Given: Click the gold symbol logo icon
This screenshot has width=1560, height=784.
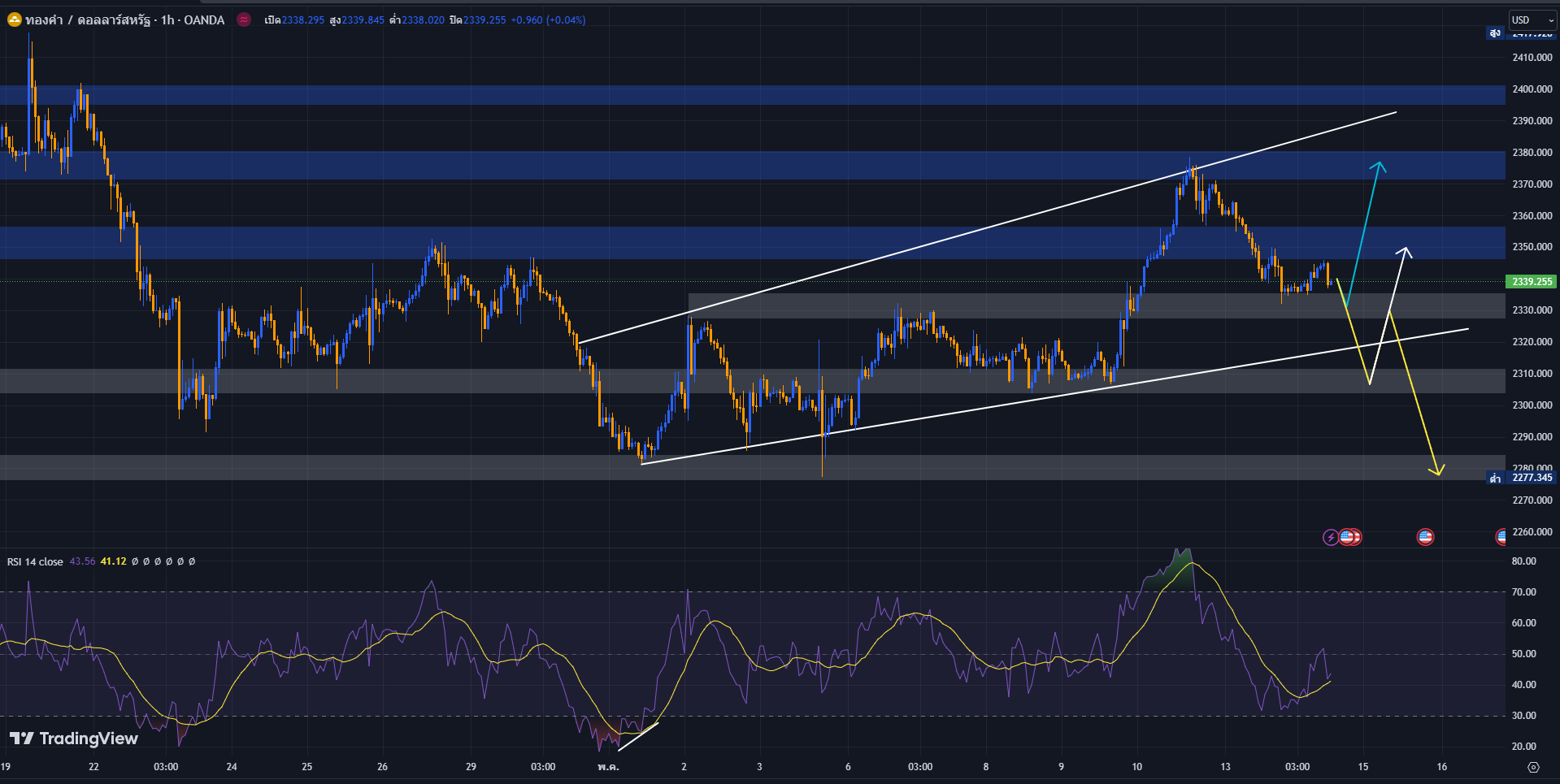Looking at the screenshot, I should click(x=15, y=19).
